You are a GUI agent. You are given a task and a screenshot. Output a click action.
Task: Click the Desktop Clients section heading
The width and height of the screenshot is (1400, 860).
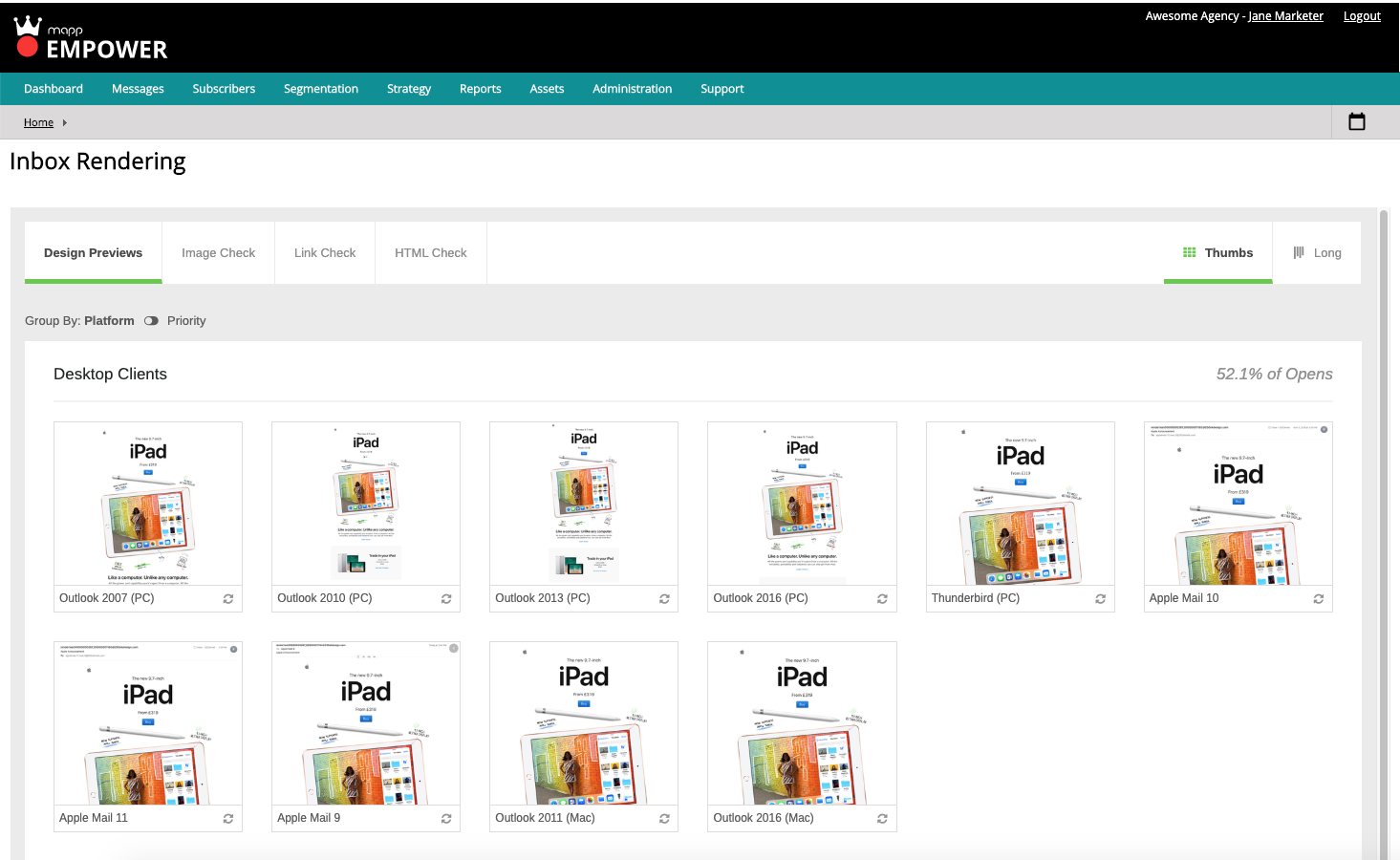pos(110,375)
